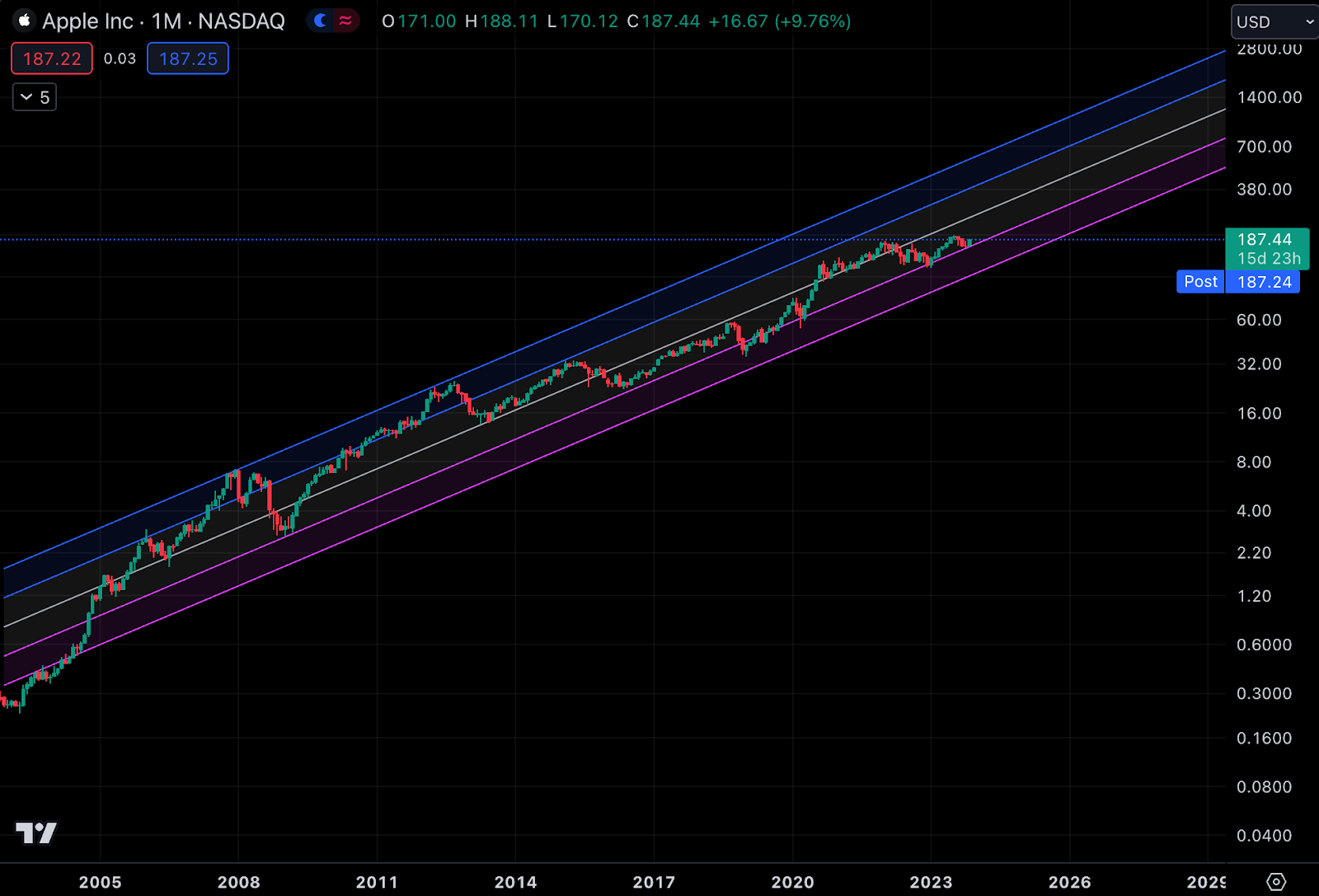The height and width of the screenshot is (896, 1319).
Task: Click the change +16.67 (+9.76%) text
Action: 780,21
